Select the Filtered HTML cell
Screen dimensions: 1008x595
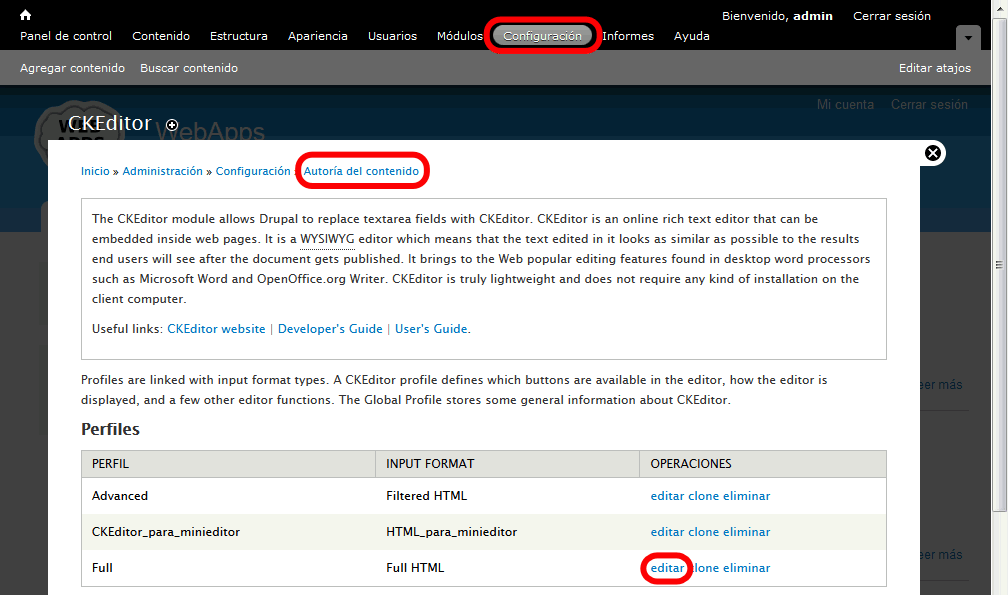[x=427, y=496]
